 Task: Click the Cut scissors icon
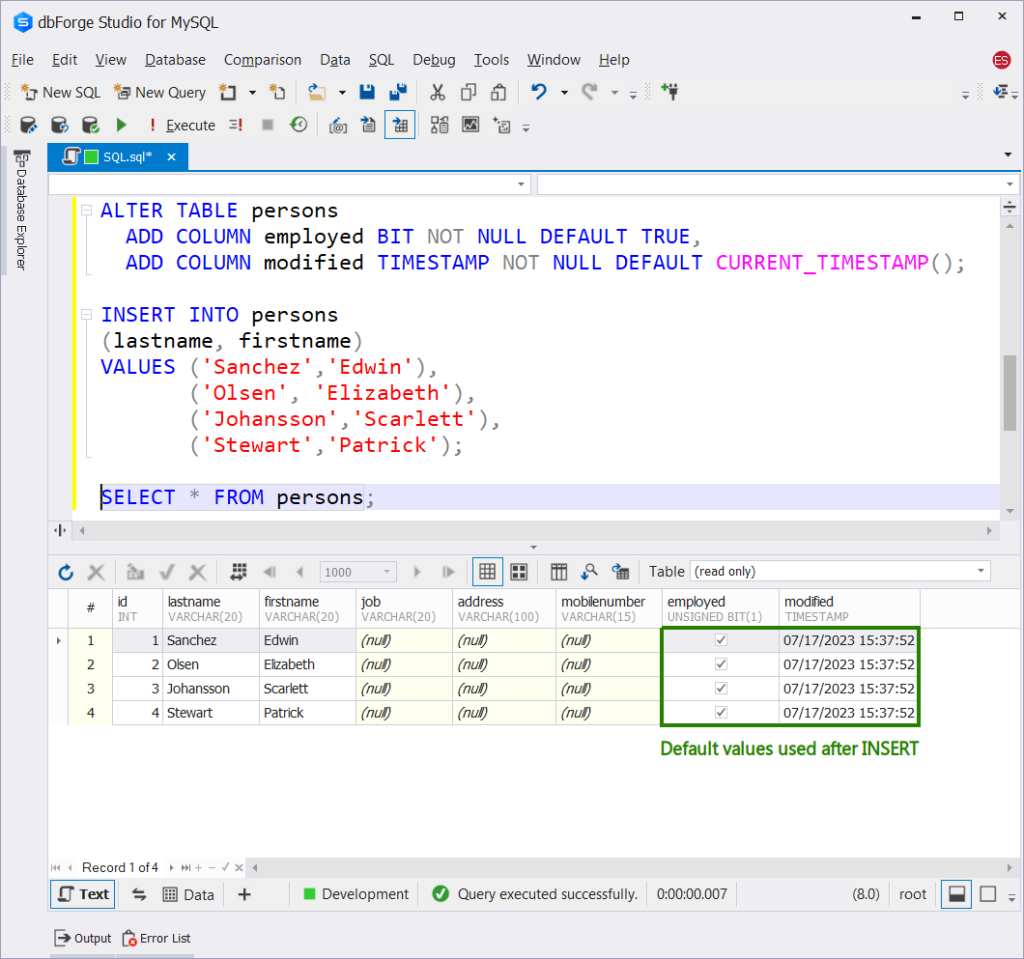[x=437, y=93]
